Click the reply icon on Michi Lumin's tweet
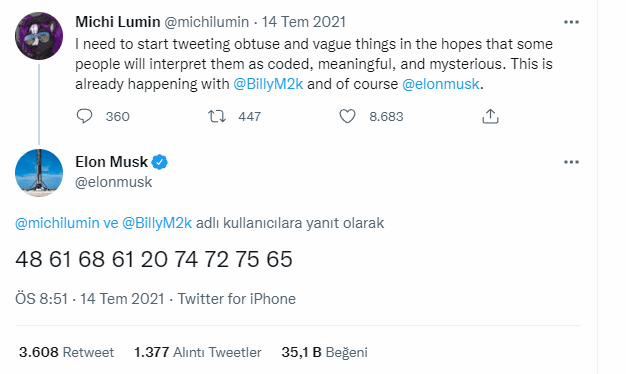626x374 pixels. click(84, 116)
